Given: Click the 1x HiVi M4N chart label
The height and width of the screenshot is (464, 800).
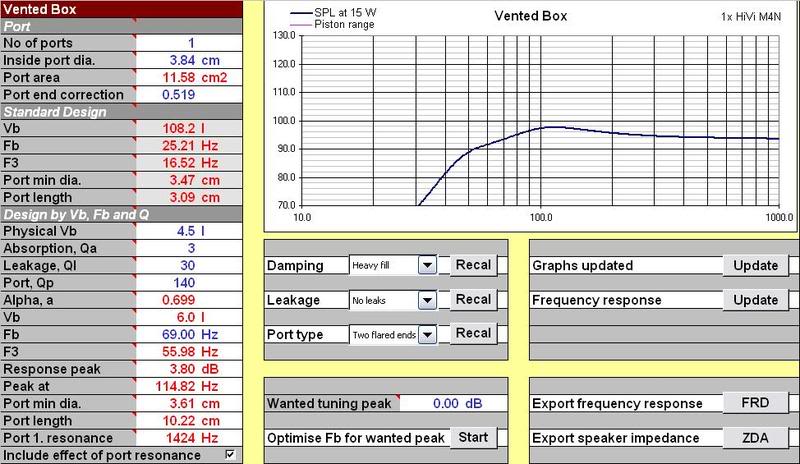Looking at the screenshot, I should [751, 17].
